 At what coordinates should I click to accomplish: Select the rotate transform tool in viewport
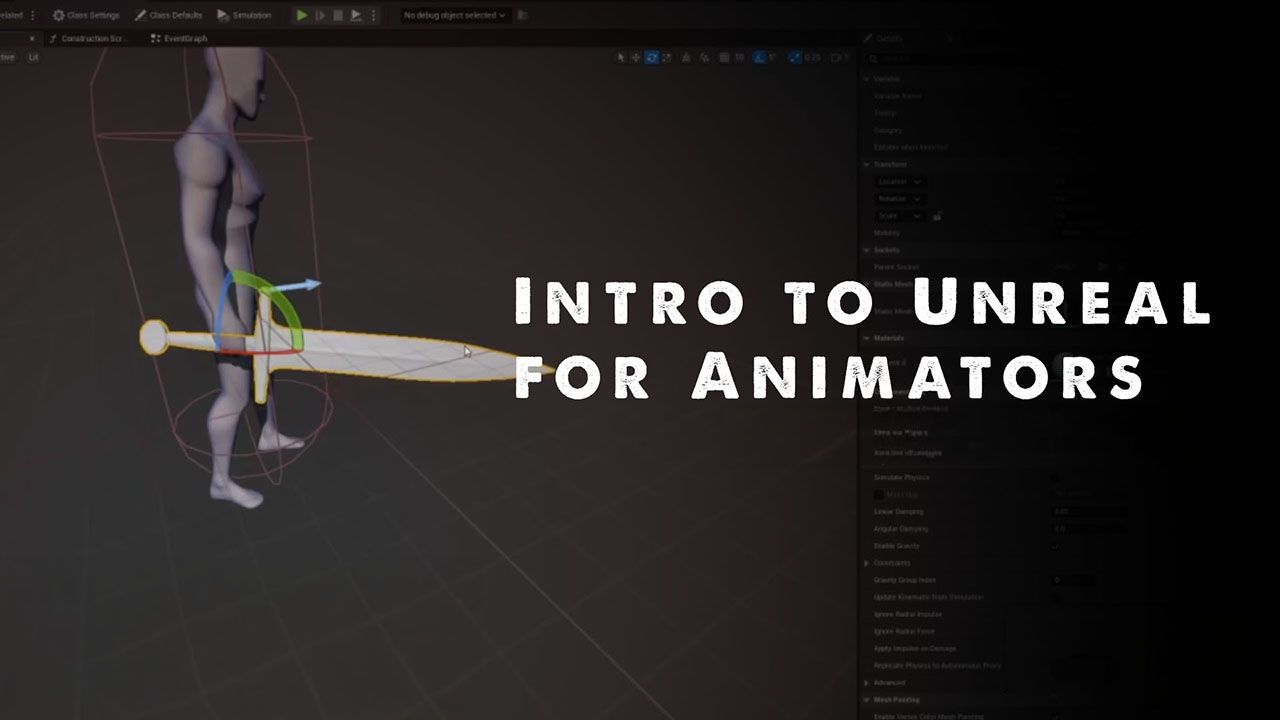click(652, 58)
